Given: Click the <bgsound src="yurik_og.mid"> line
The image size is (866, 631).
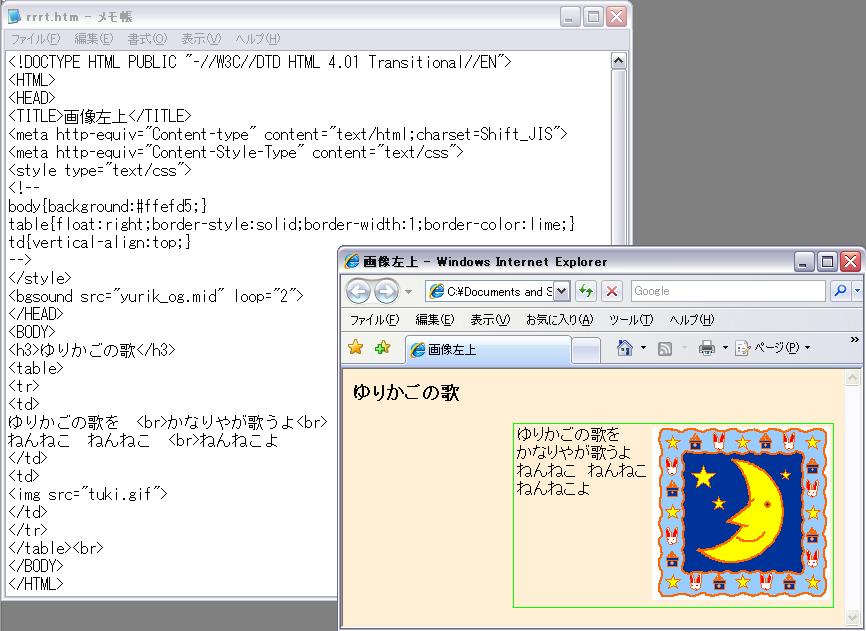Looking at the screenshot, I should click(156, 296).
